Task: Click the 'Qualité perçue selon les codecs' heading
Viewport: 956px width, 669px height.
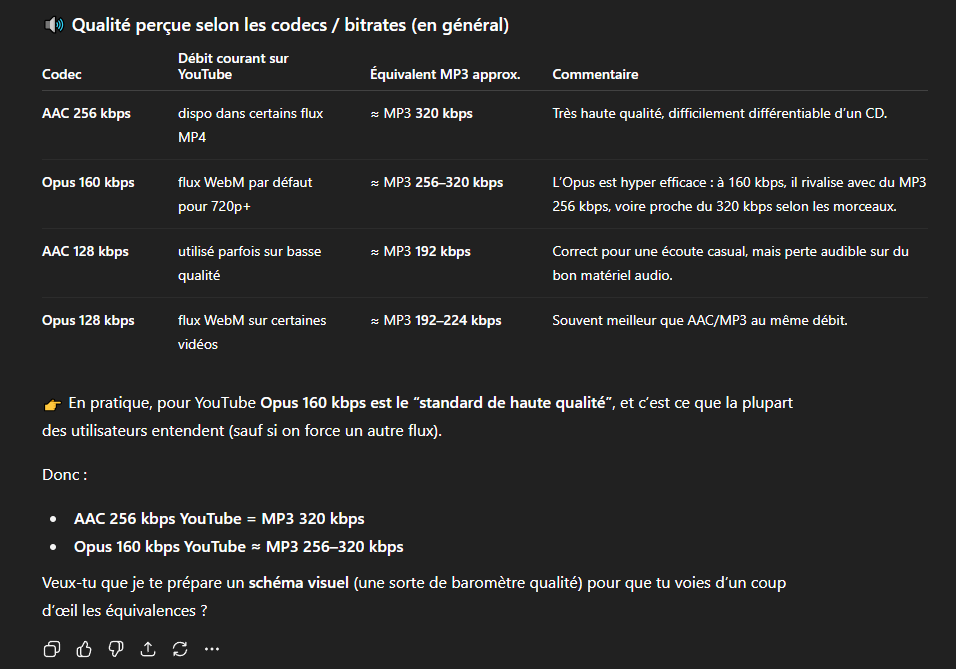Action: point(290,25)
